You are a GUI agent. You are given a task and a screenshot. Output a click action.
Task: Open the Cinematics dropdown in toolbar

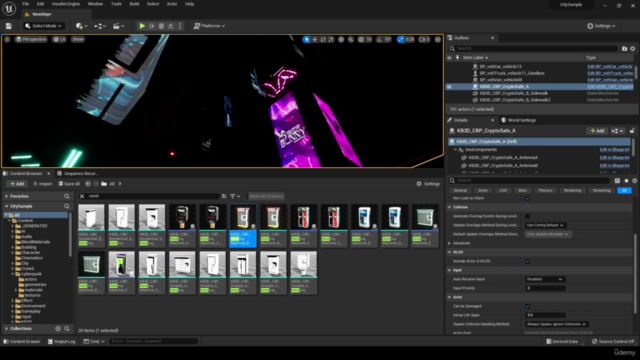119,26
